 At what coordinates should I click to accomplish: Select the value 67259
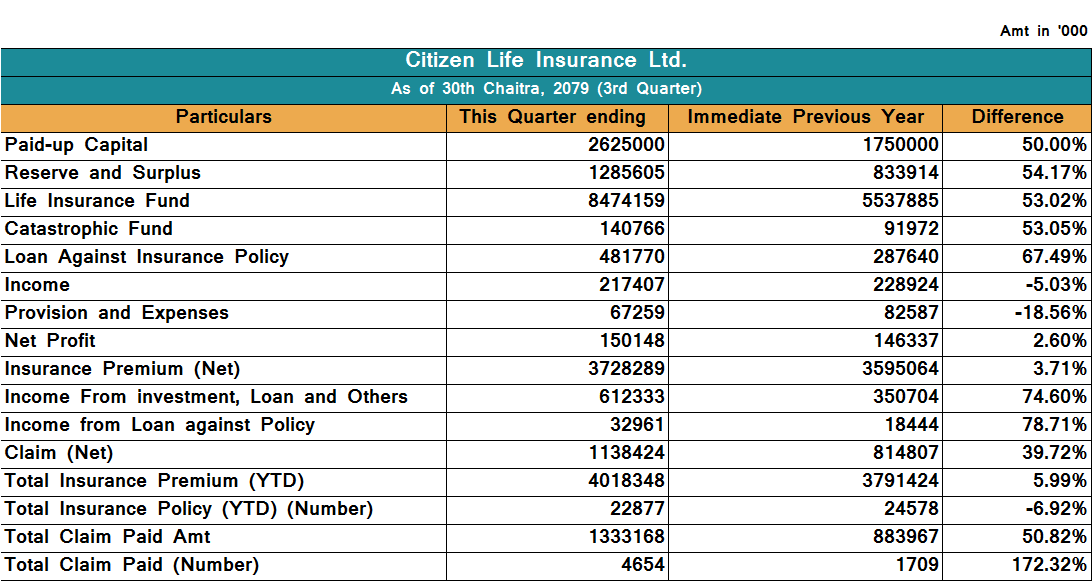coord(637,313)
